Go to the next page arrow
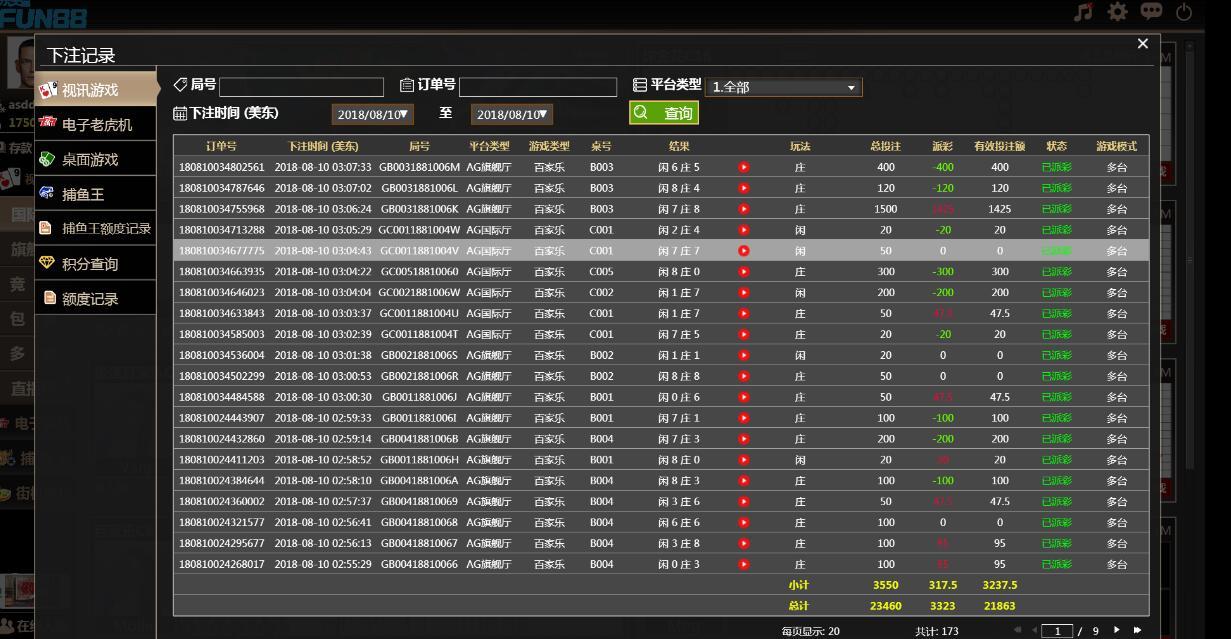 [1117, 630]
